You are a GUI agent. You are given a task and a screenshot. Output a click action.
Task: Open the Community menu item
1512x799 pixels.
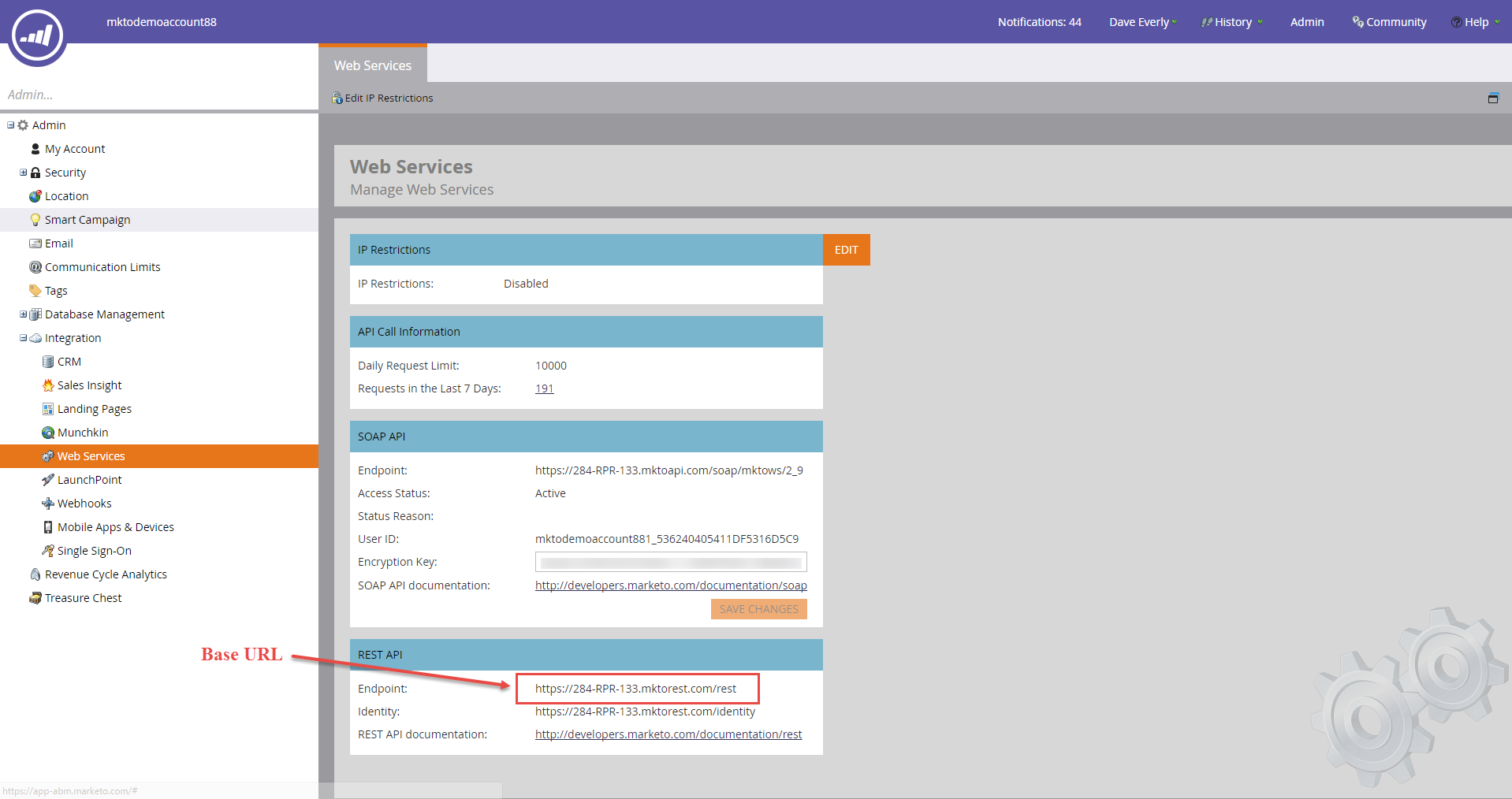1389,22
